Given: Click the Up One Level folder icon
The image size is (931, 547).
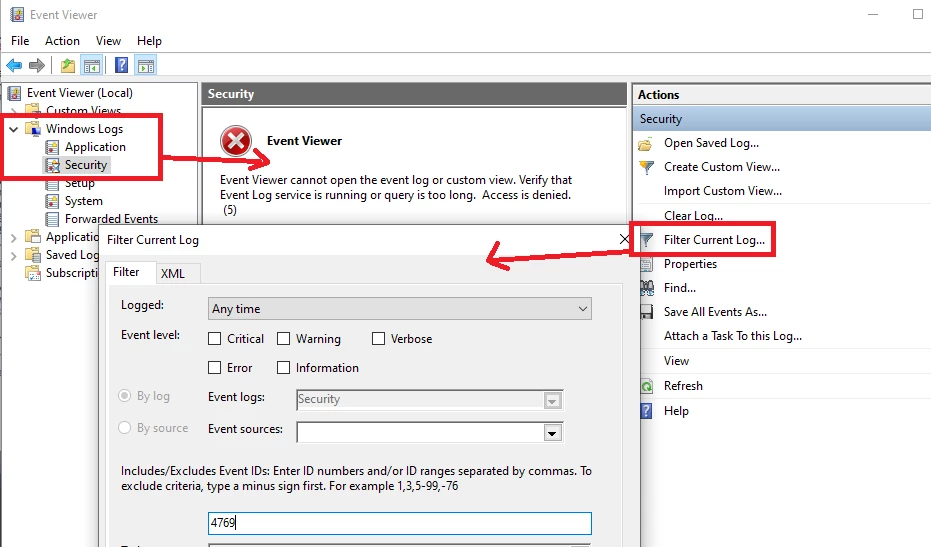Looking at the screenshot, I should pos(68,65).
